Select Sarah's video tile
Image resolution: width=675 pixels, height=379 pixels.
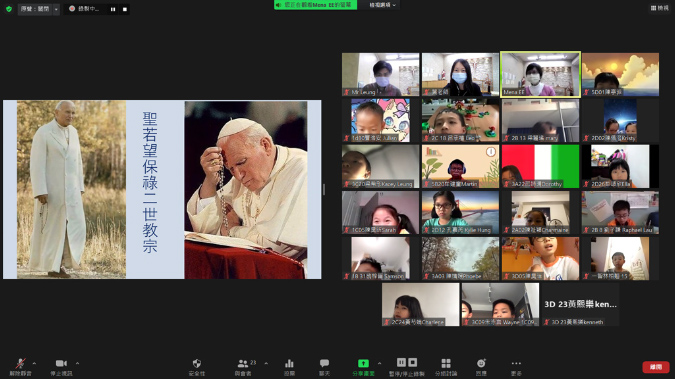pyautogui.click(x=381, y=212)
